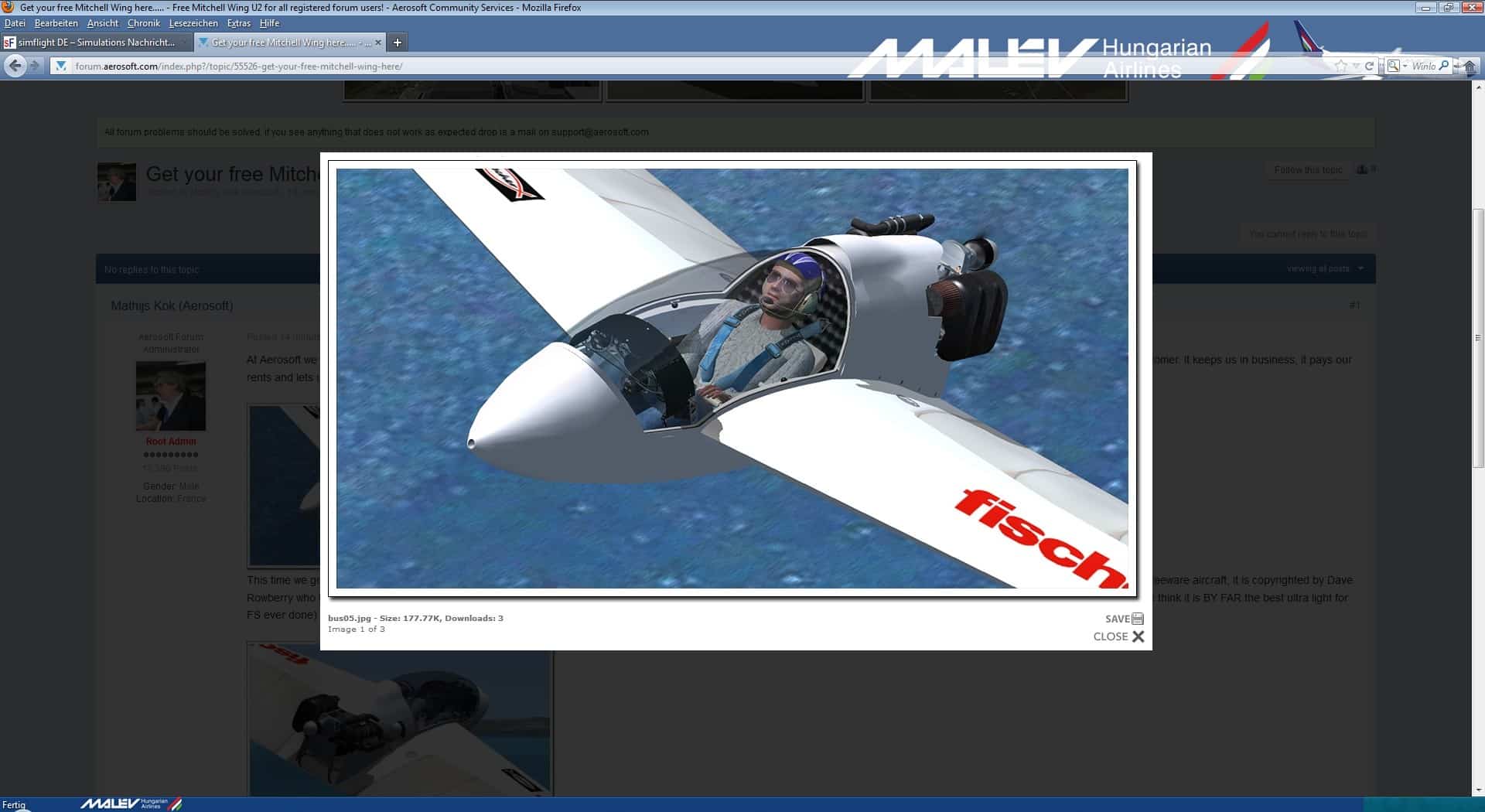Screen dimensions: 1485x812
Task: Close the Get your free Mitchell Wing tab
Action: 378,43
